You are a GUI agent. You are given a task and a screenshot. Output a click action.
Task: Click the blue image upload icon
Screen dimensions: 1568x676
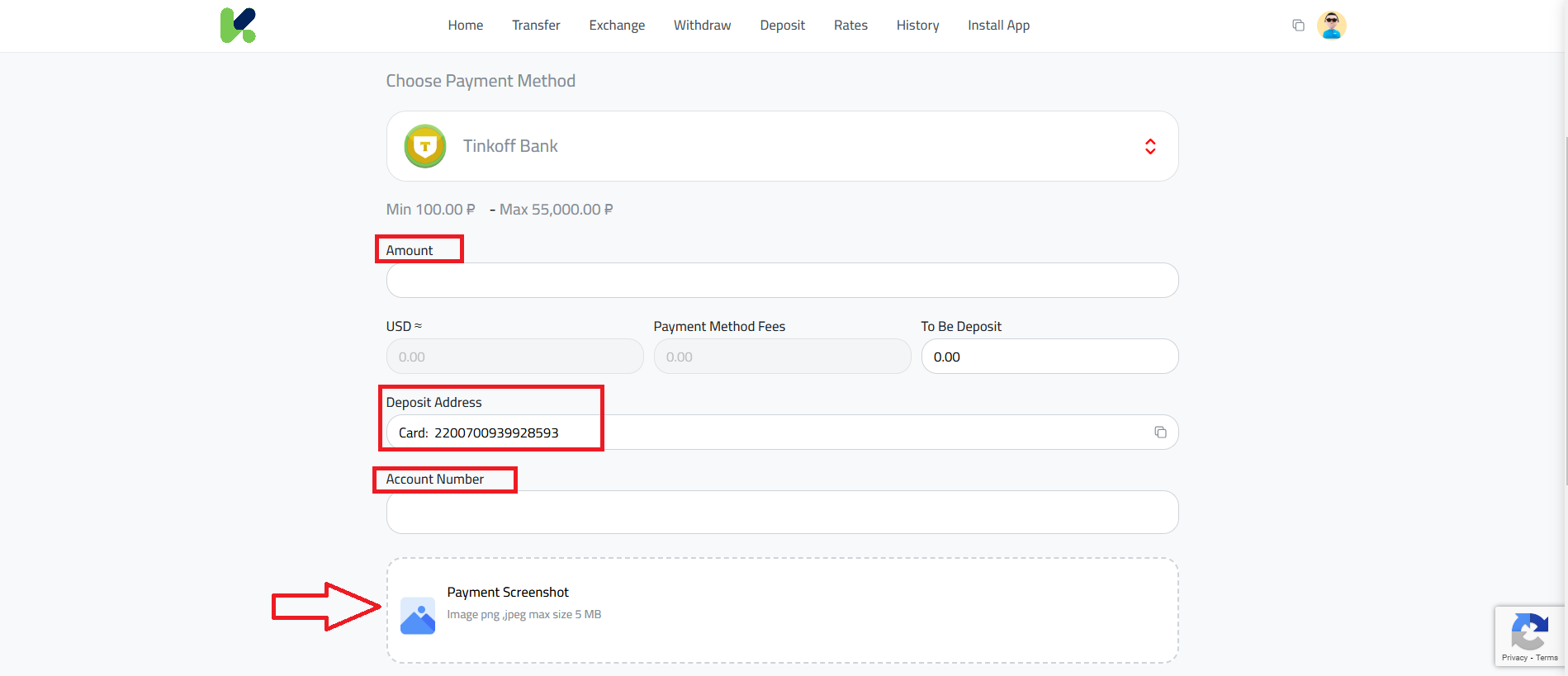[x=418, y=616]
